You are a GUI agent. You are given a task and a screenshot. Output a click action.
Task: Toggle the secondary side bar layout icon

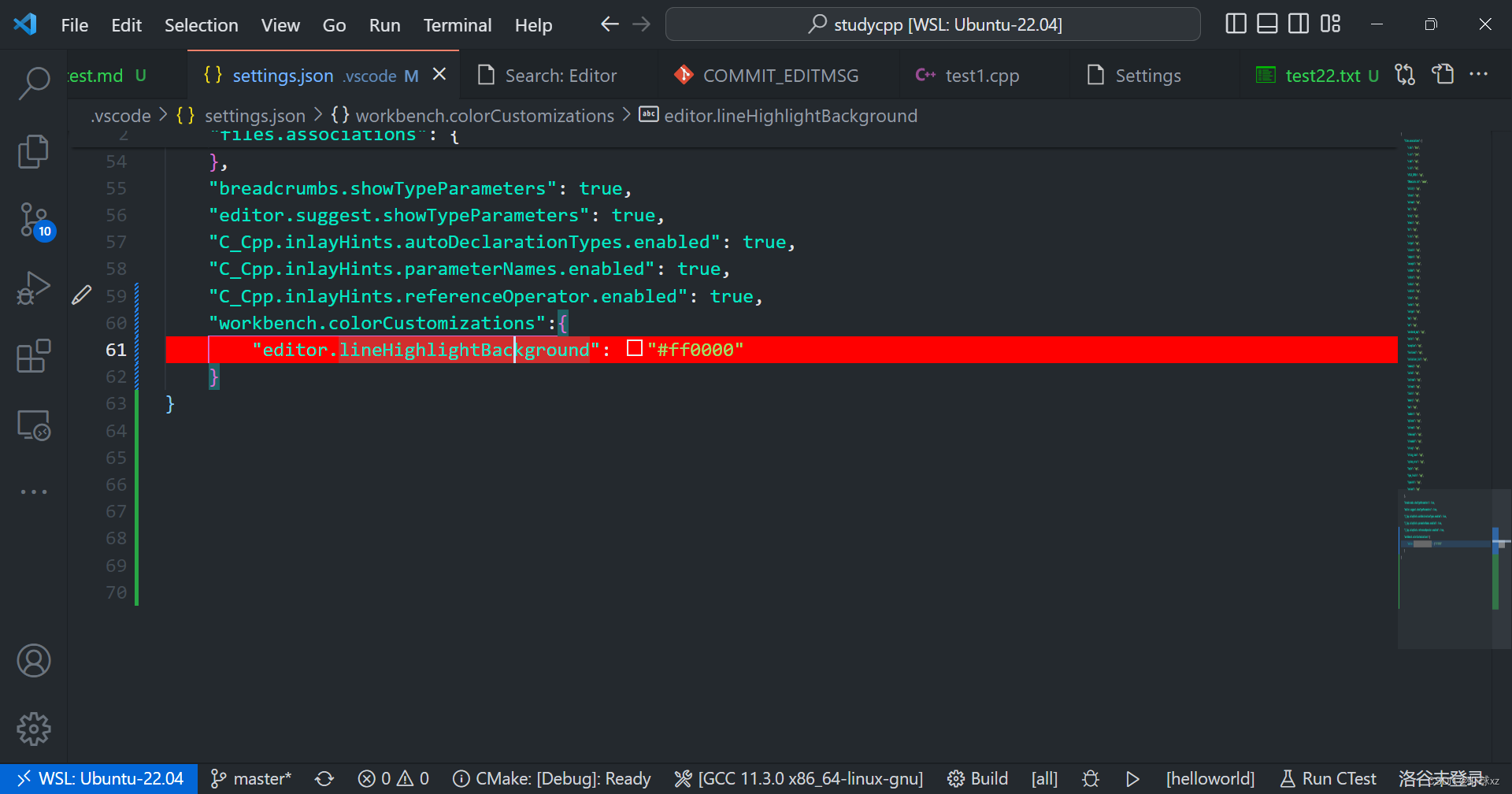(1299, 24)
